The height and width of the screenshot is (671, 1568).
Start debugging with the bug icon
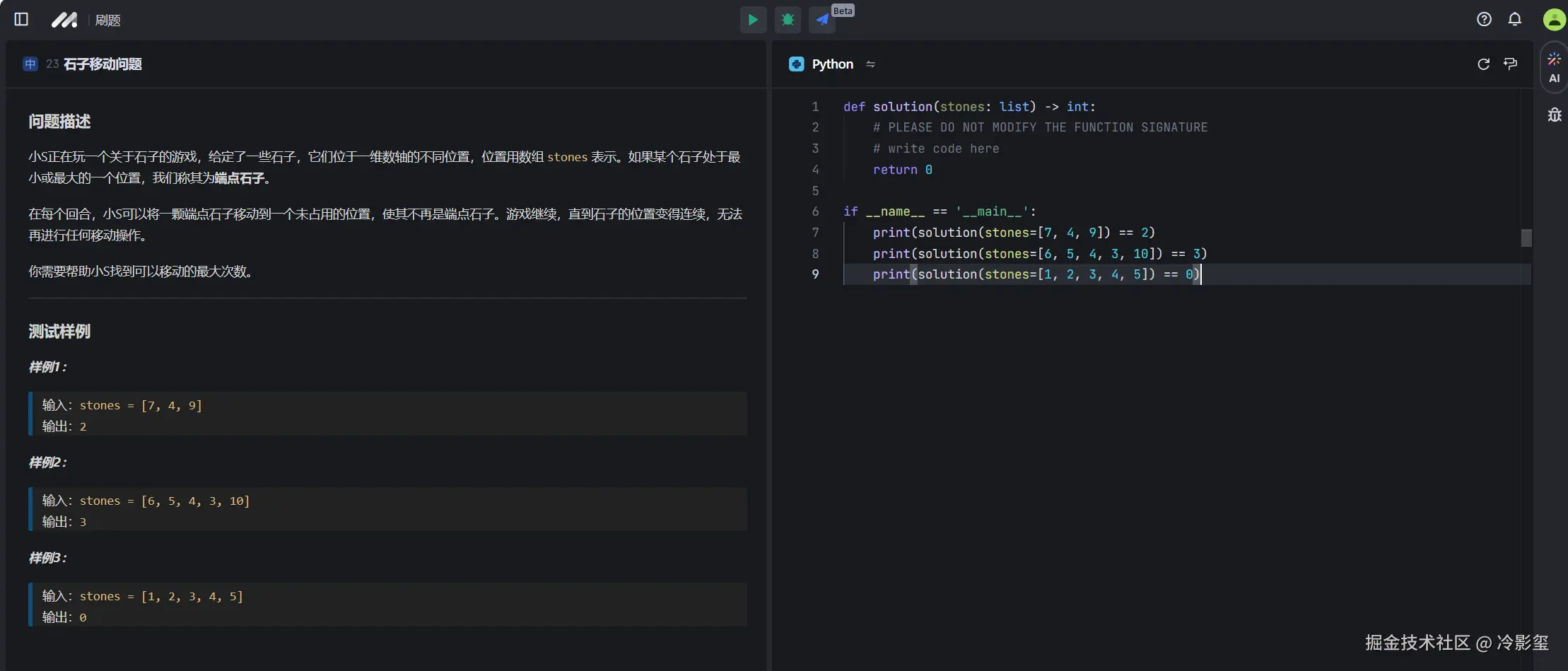[788, 20]
